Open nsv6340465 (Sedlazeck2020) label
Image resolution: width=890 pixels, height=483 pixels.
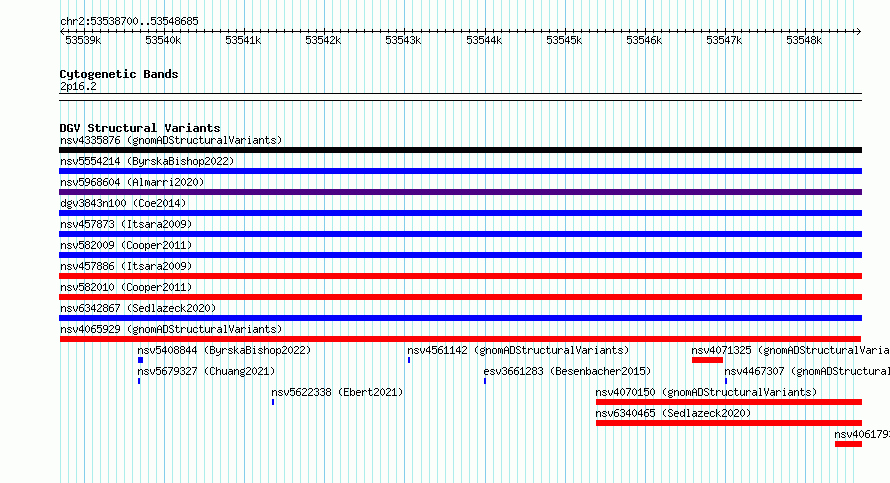click(x=673, y=413)
